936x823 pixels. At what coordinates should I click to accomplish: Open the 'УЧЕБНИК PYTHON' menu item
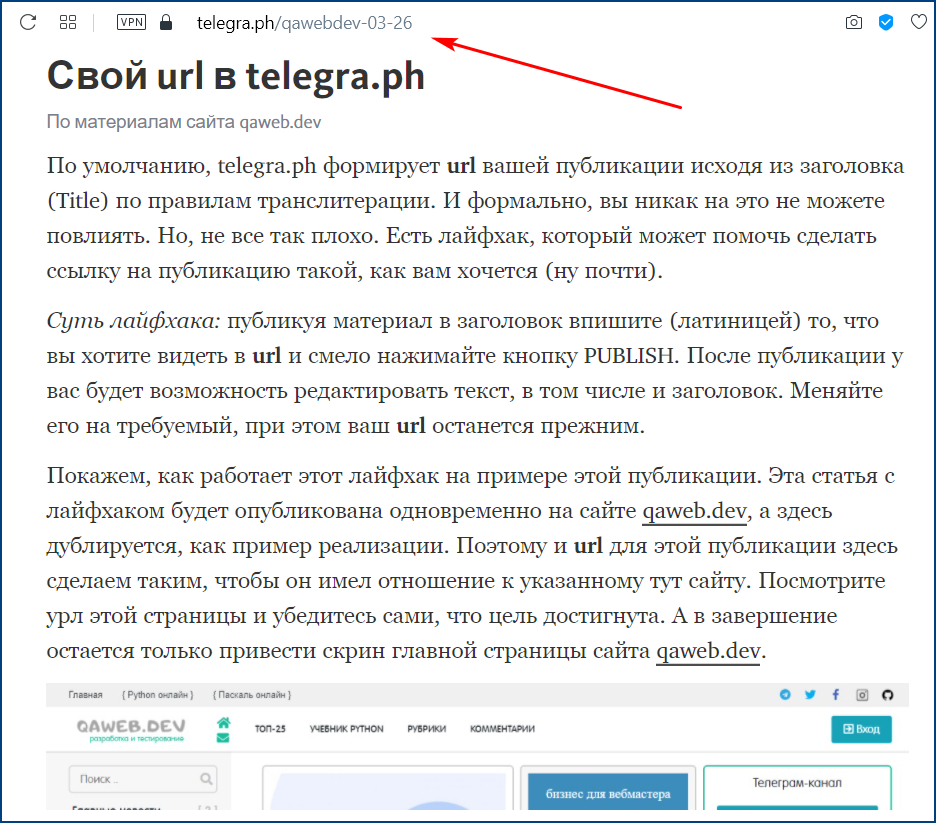click(x=346, y=729)
